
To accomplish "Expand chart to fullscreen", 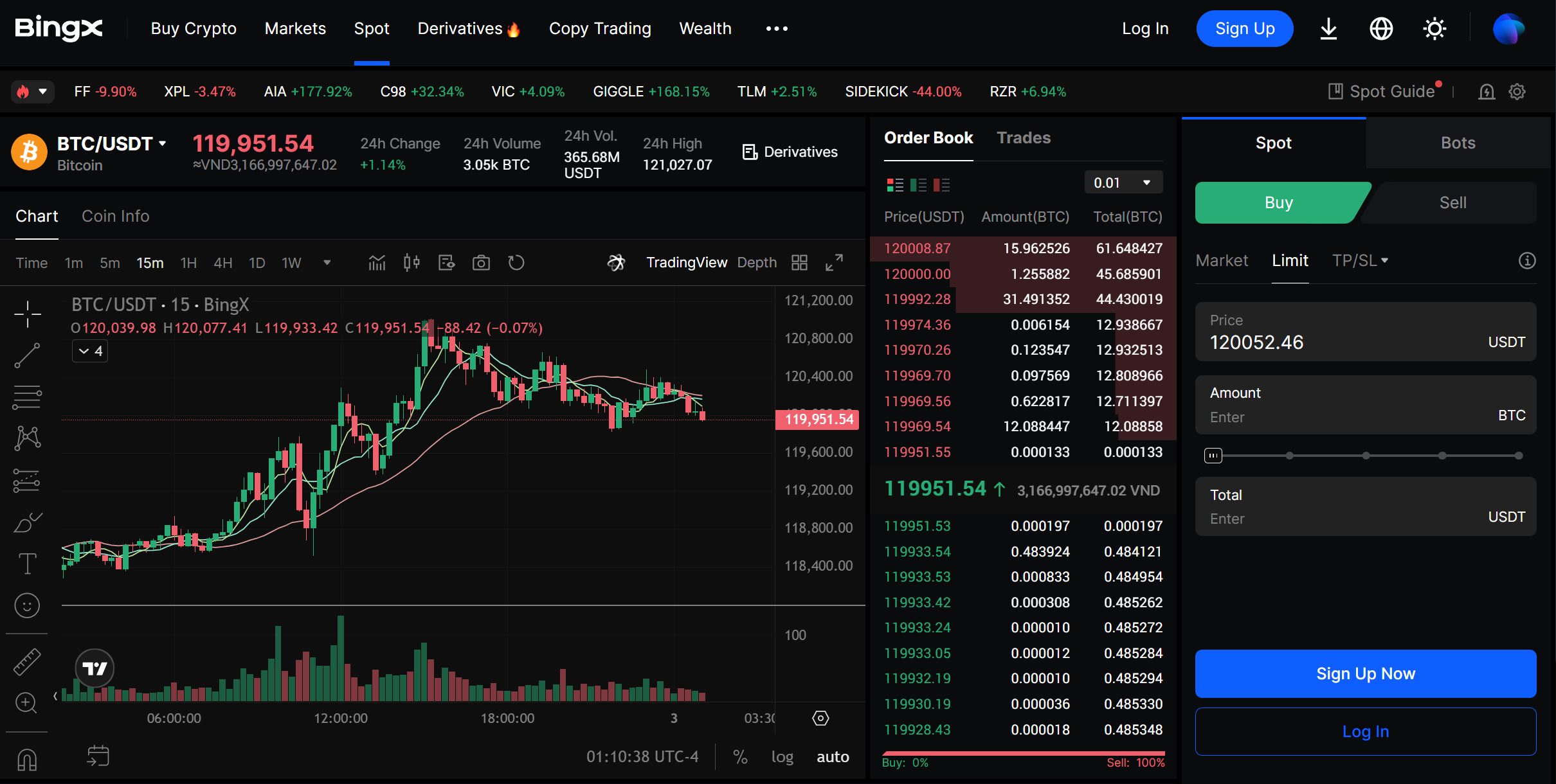I will [x=834, y=263].
